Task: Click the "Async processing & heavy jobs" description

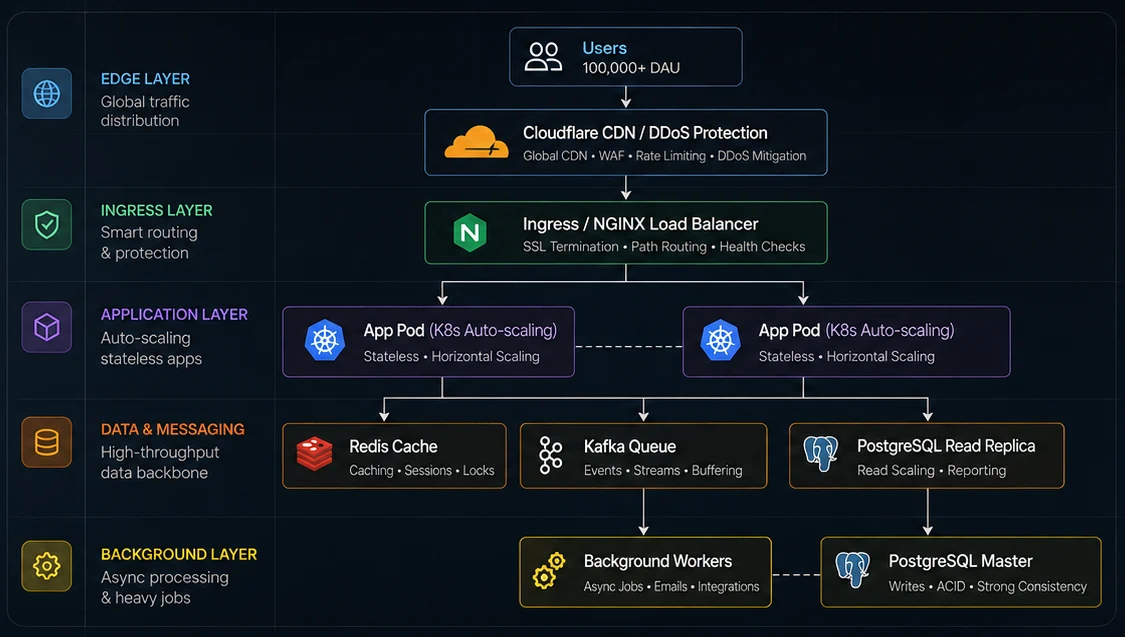Action: click(164, 588)
